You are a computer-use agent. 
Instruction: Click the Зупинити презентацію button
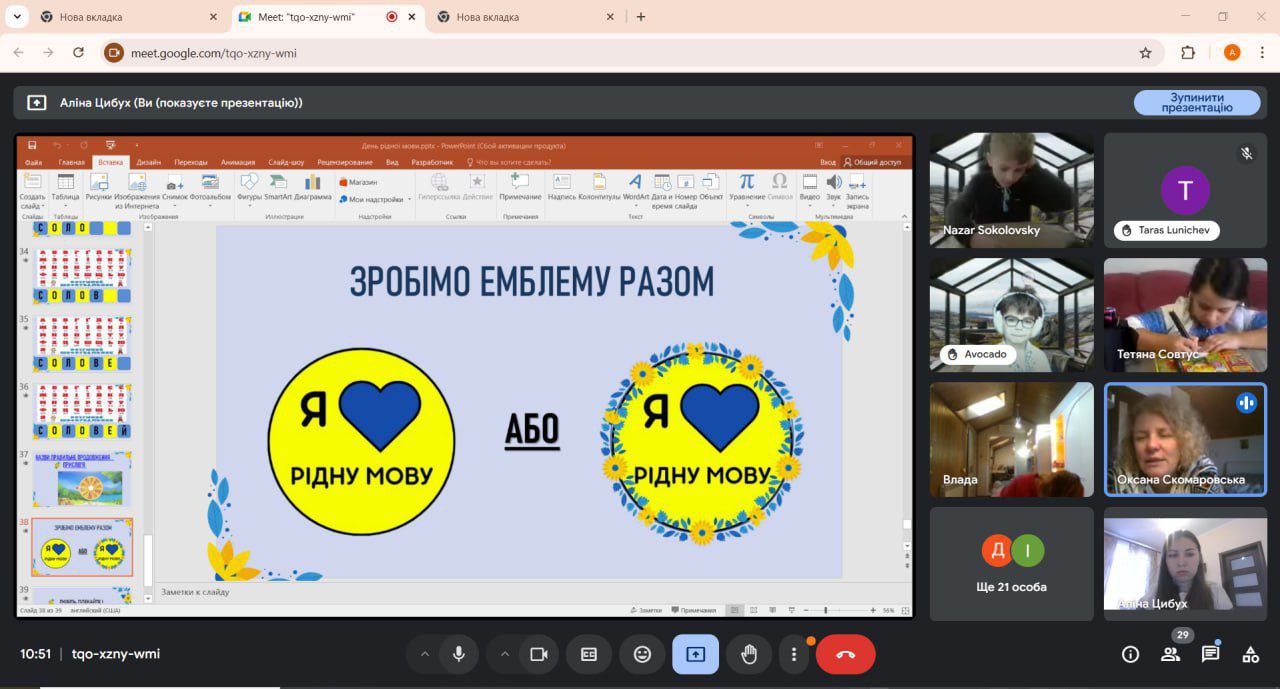pyautogui.click(x=1196, y=102)
